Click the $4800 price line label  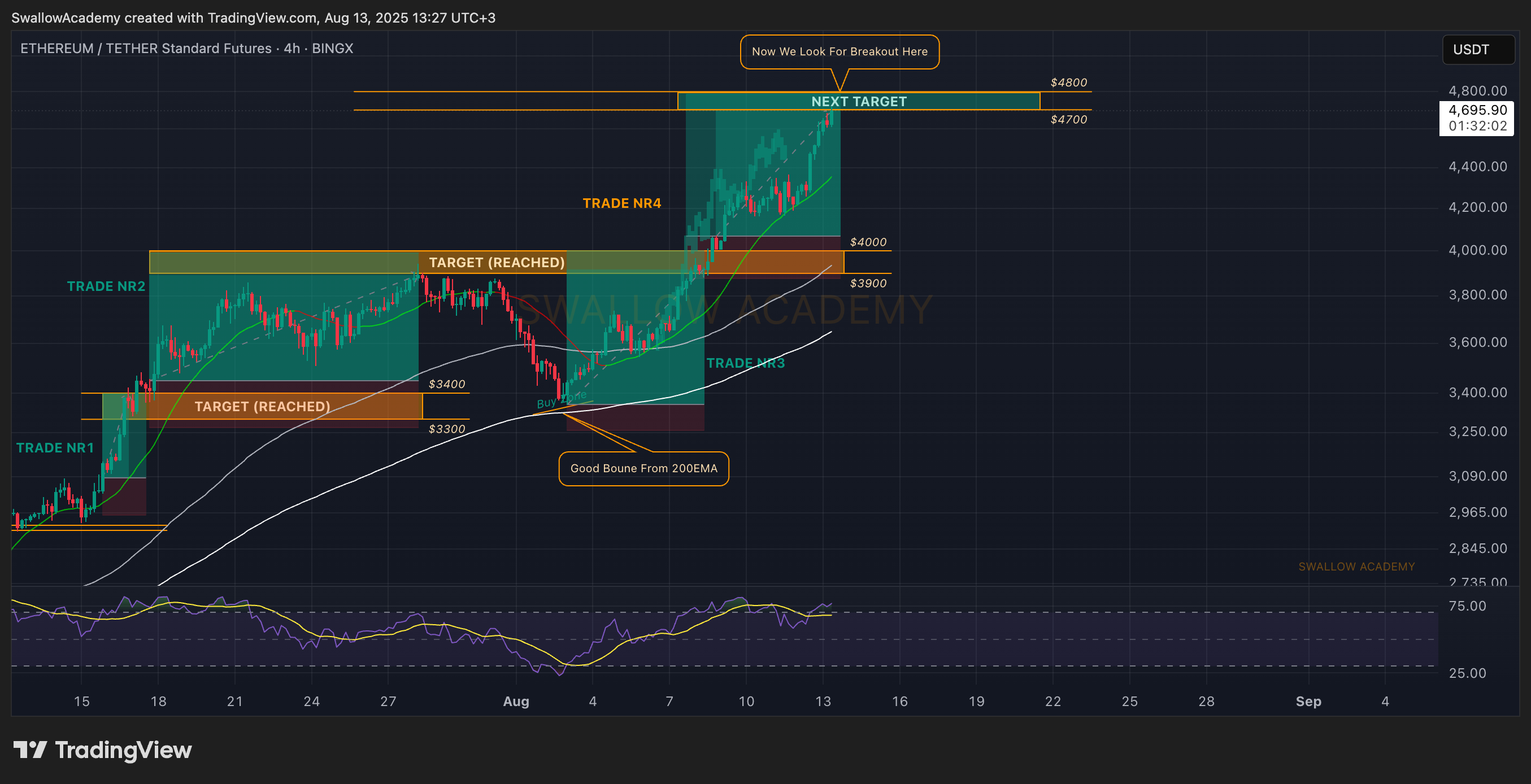(1069, 82)
